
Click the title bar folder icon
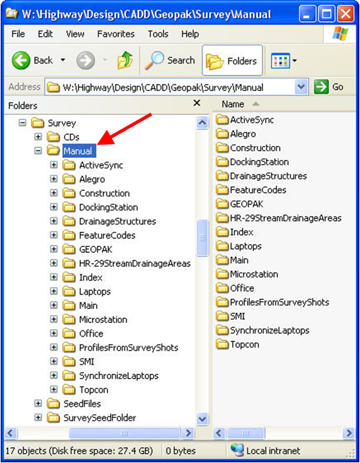point(12,14)
